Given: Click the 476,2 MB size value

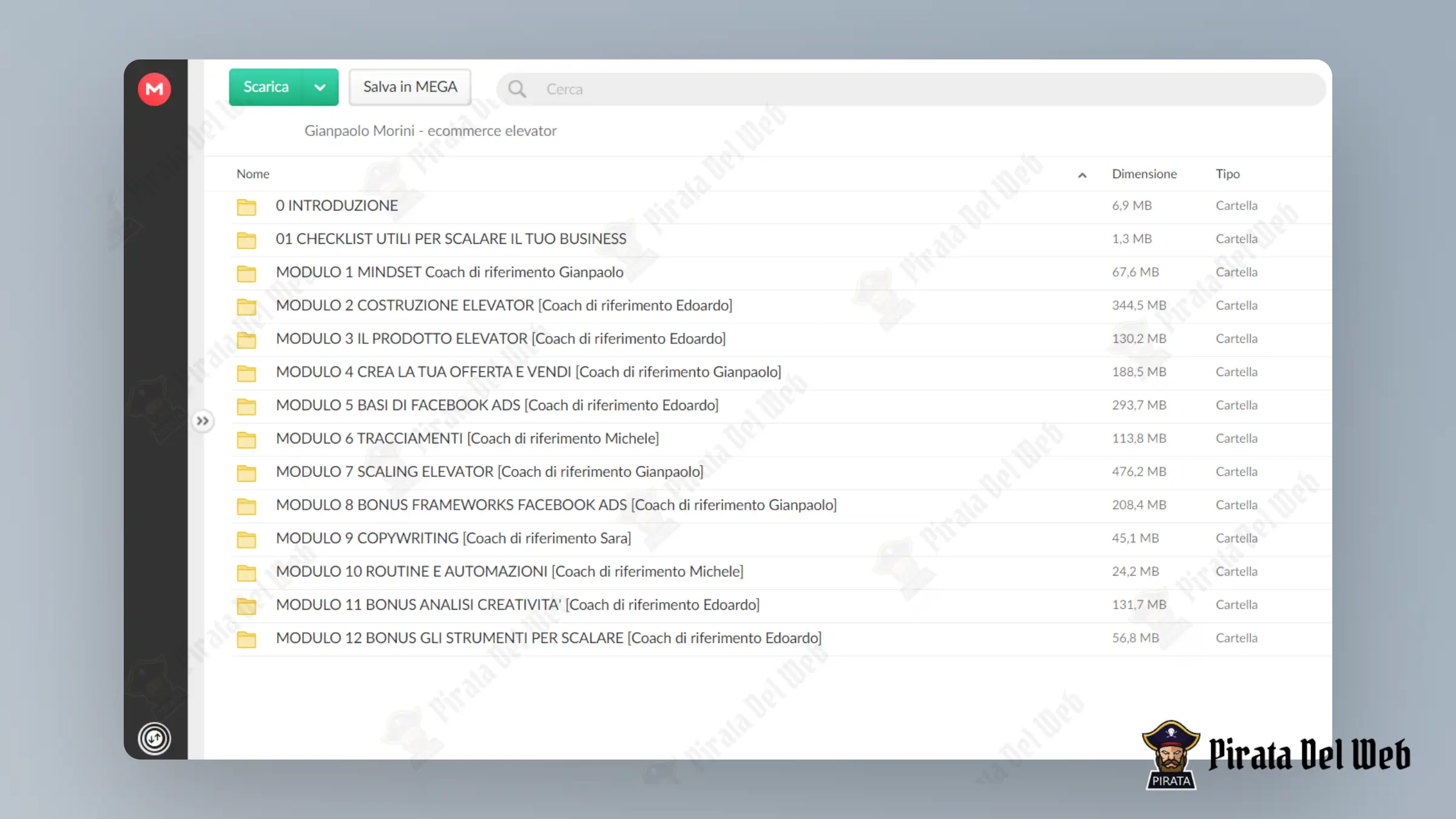Looking at the screenshot, I should [x=1139, y=471].
